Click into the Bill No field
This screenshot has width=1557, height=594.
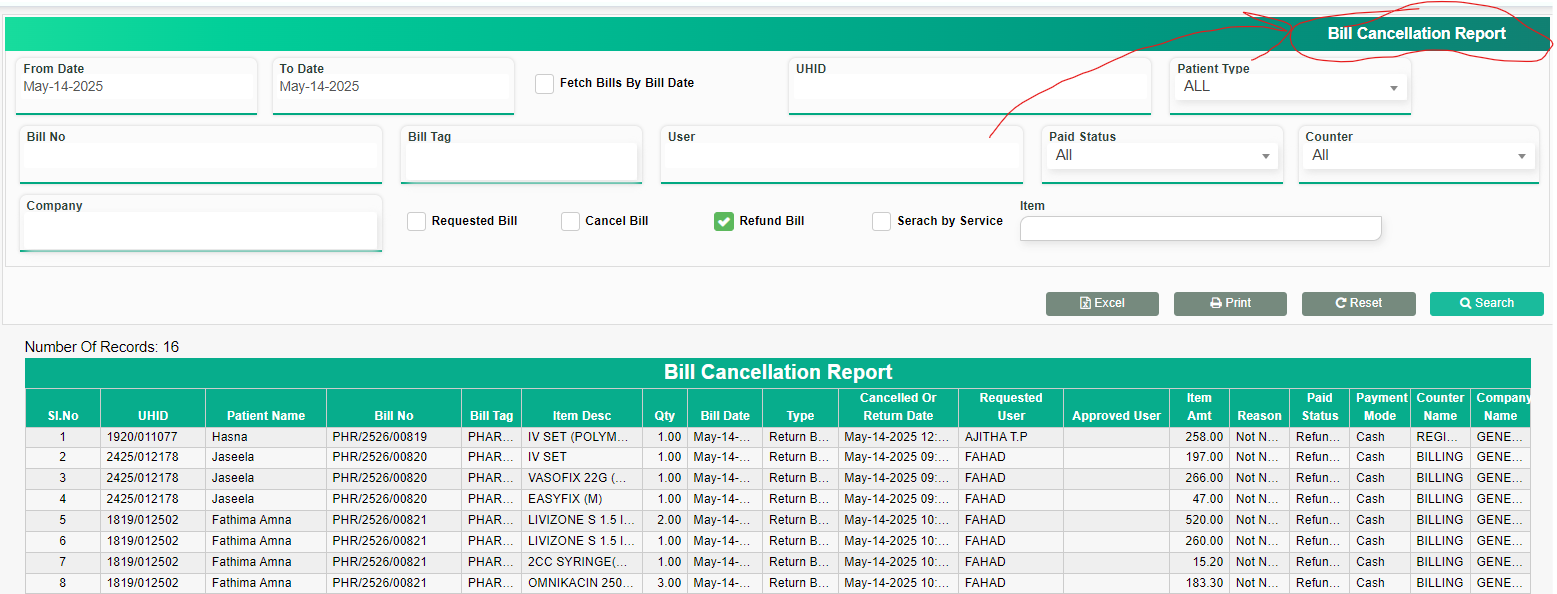[200, 161]
